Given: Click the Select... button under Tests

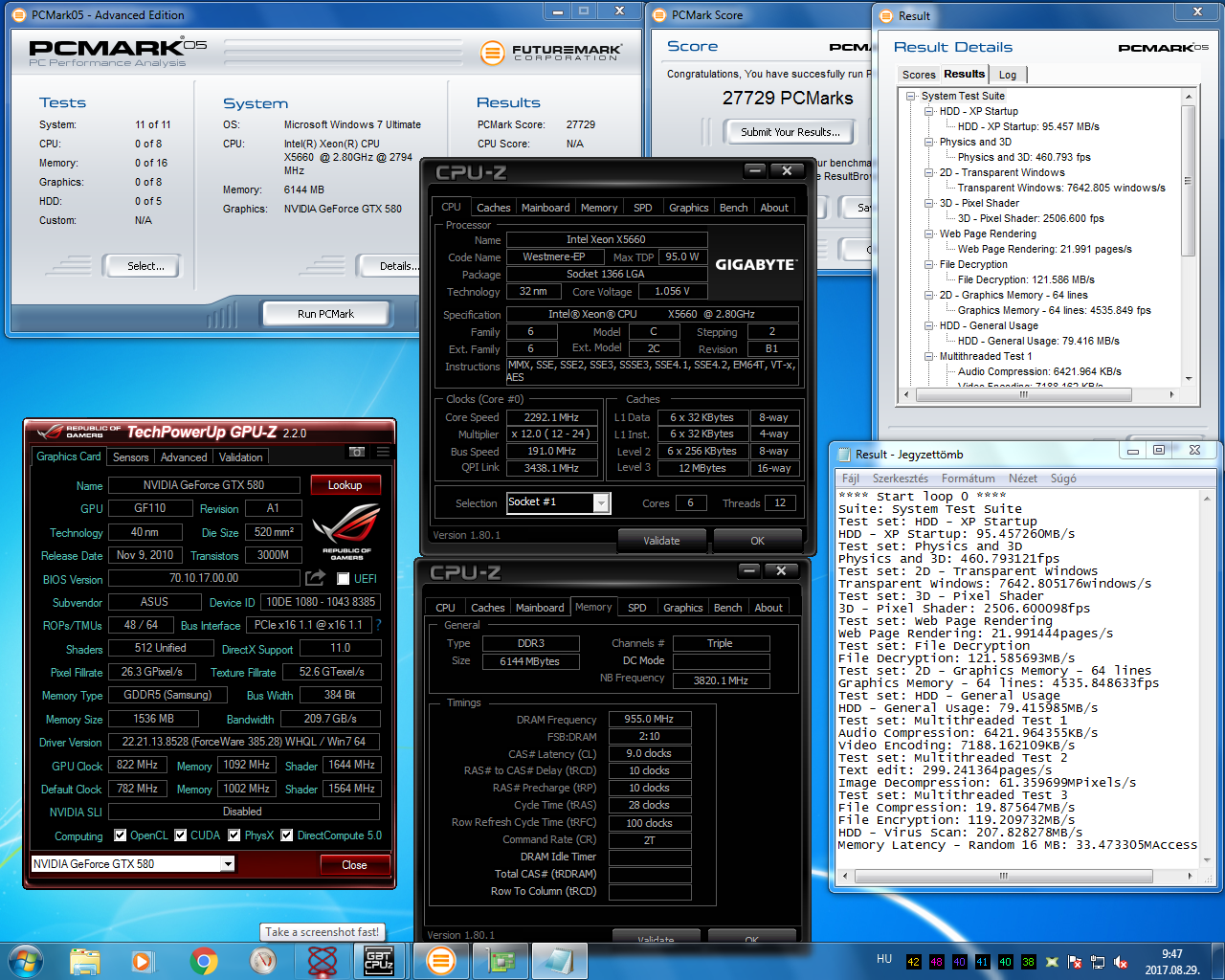Looking at the screenshot, I should [x=145, y=266].
